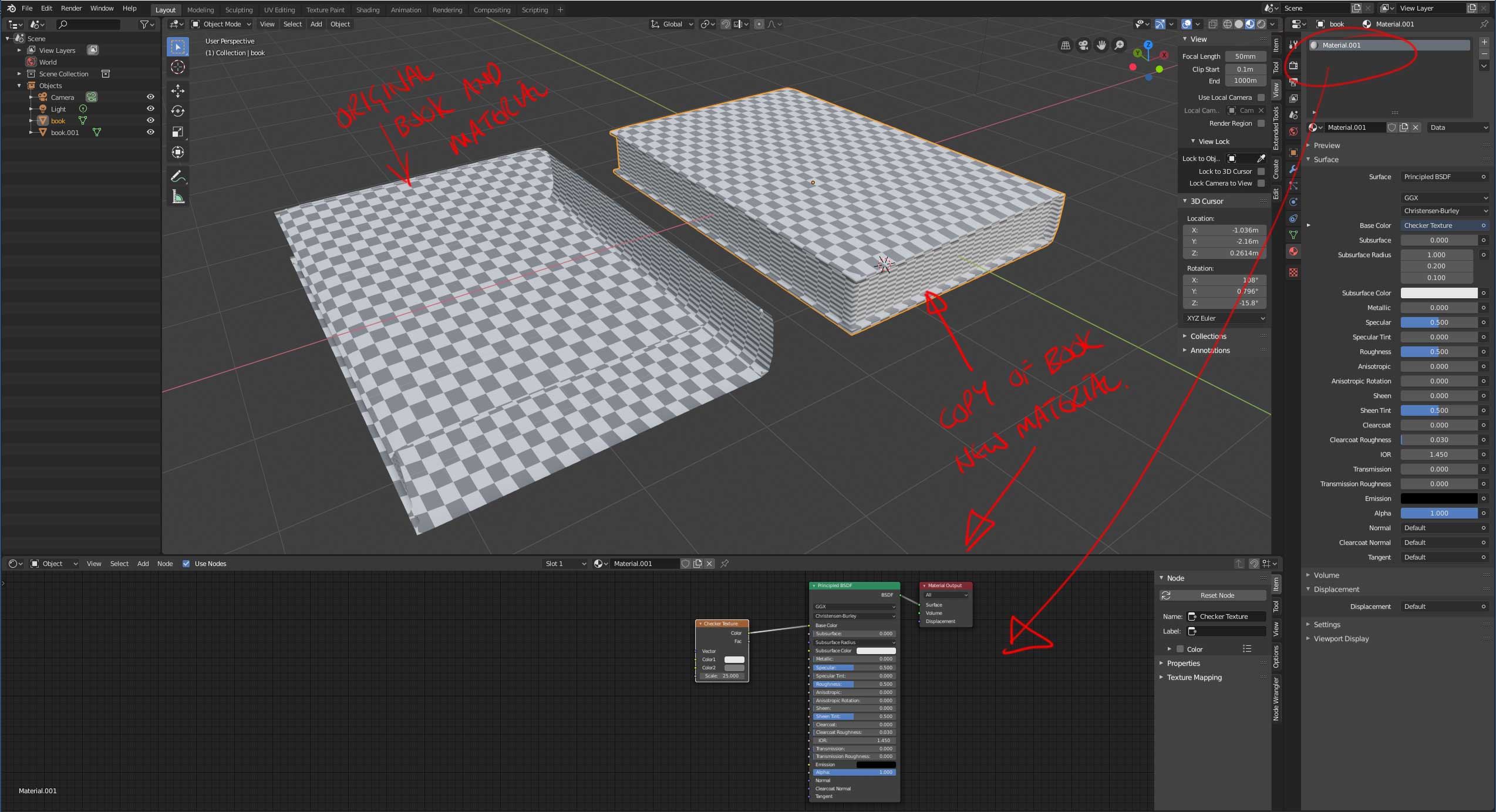Activate the Scale tool
1496x812 pixels.
[178, 132]
